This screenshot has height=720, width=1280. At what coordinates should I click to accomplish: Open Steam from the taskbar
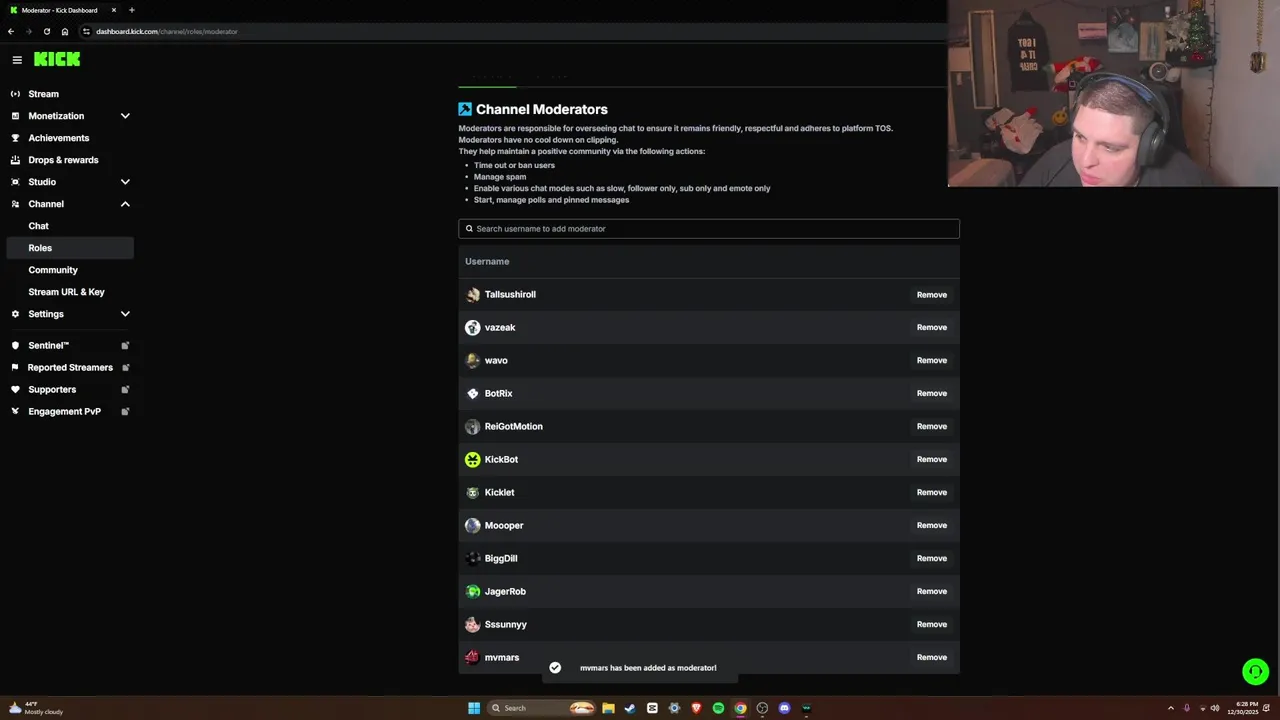(630, 708)
